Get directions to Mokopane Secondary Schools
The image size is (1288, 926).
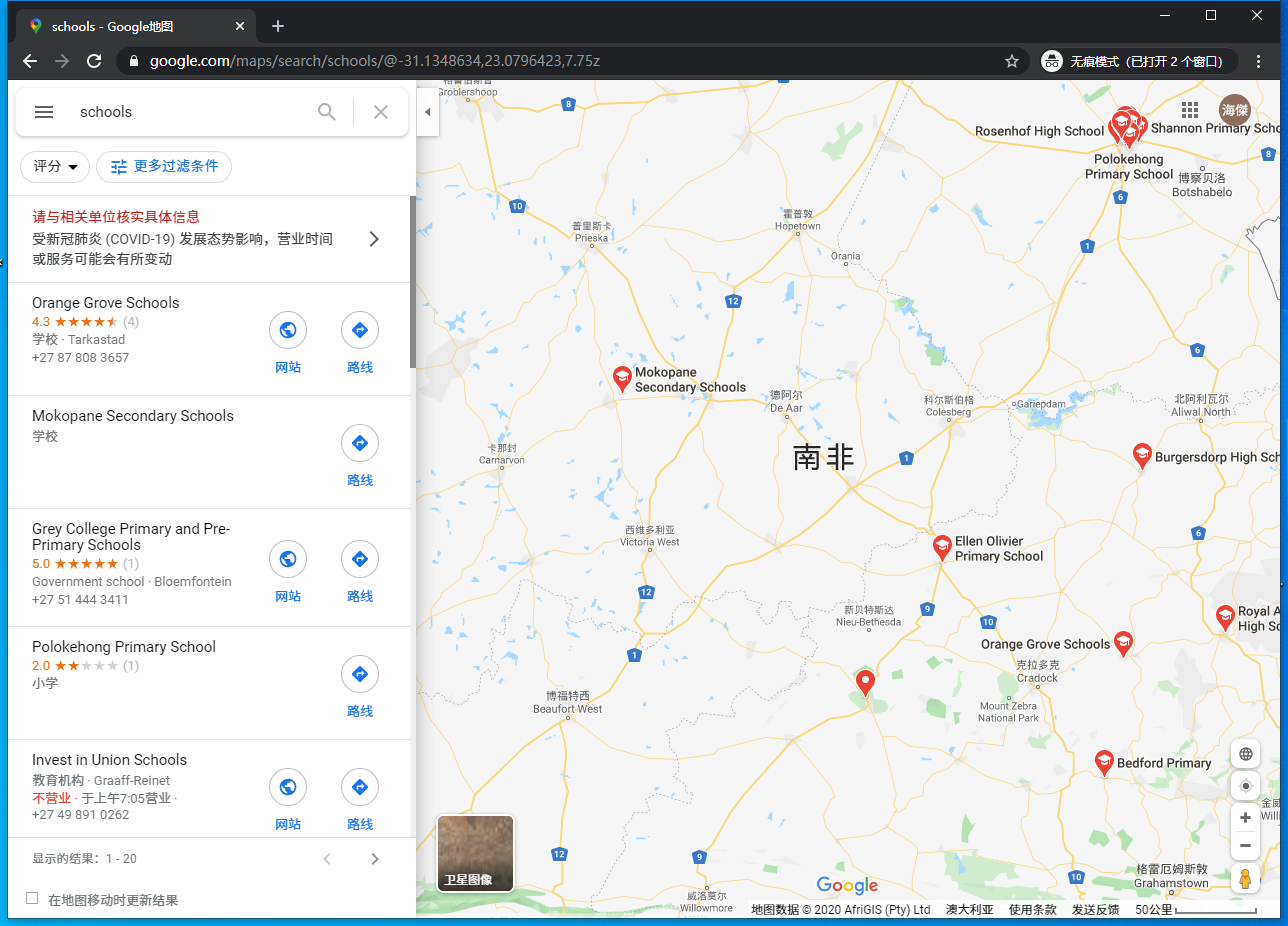360,443
